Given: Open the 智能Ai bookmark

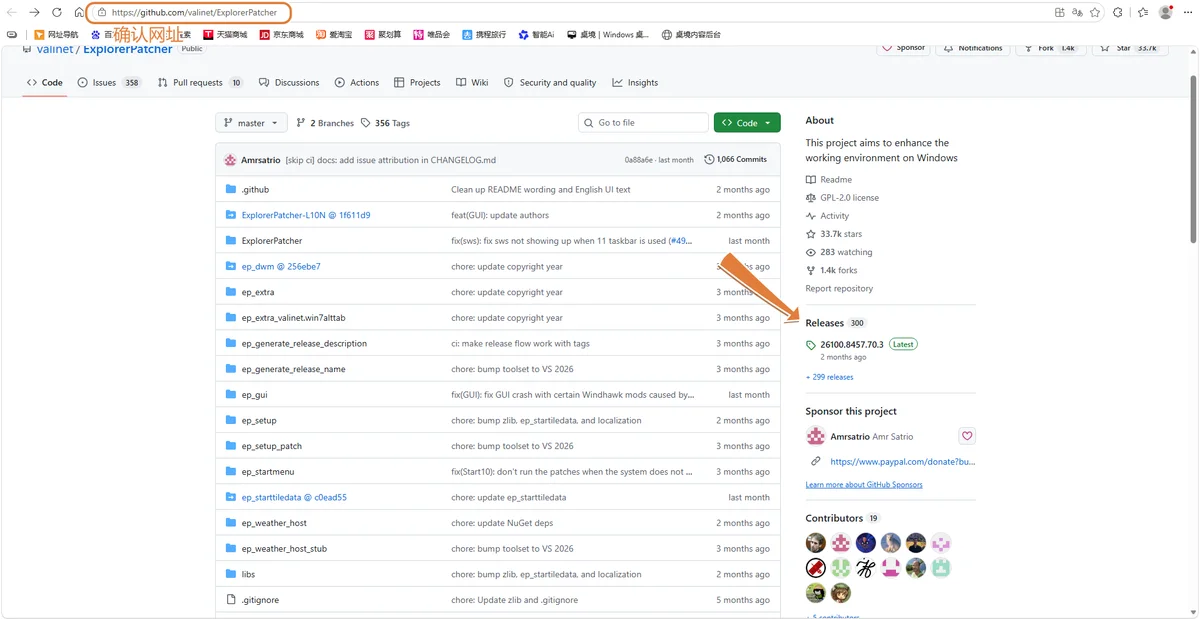Looking at the screenshot, I should [536, 34].
